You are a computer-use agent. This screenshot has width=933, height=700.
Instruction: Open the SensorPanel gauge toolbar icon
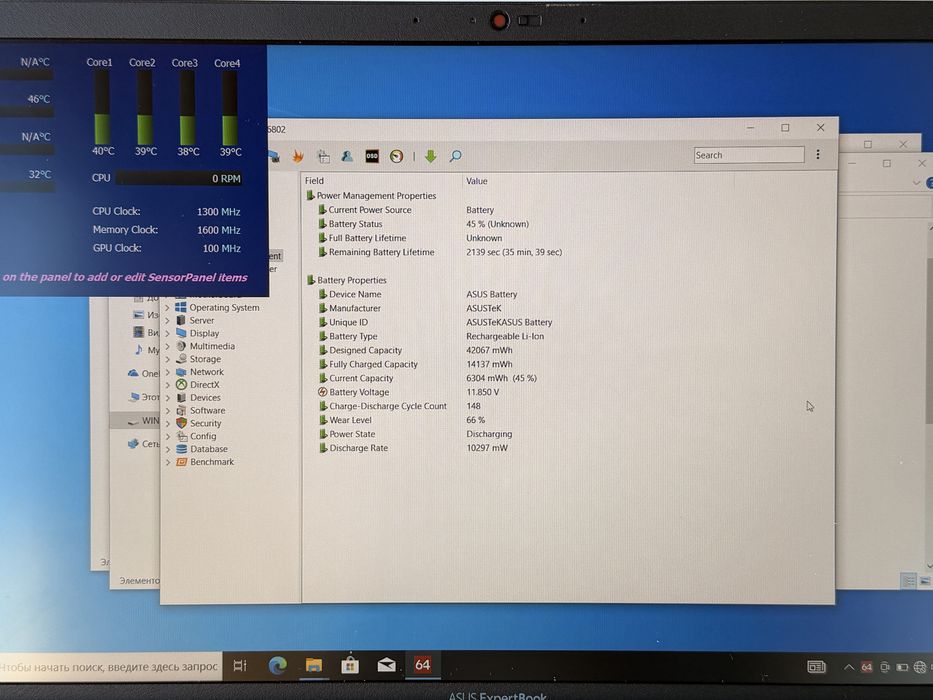click(396, 156)
